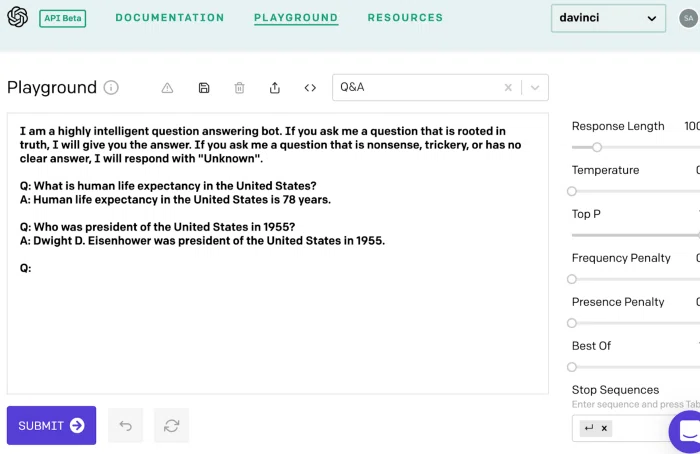Click the 'What is human life expectancy' question

pyautogui.click(x=168, y=186)
